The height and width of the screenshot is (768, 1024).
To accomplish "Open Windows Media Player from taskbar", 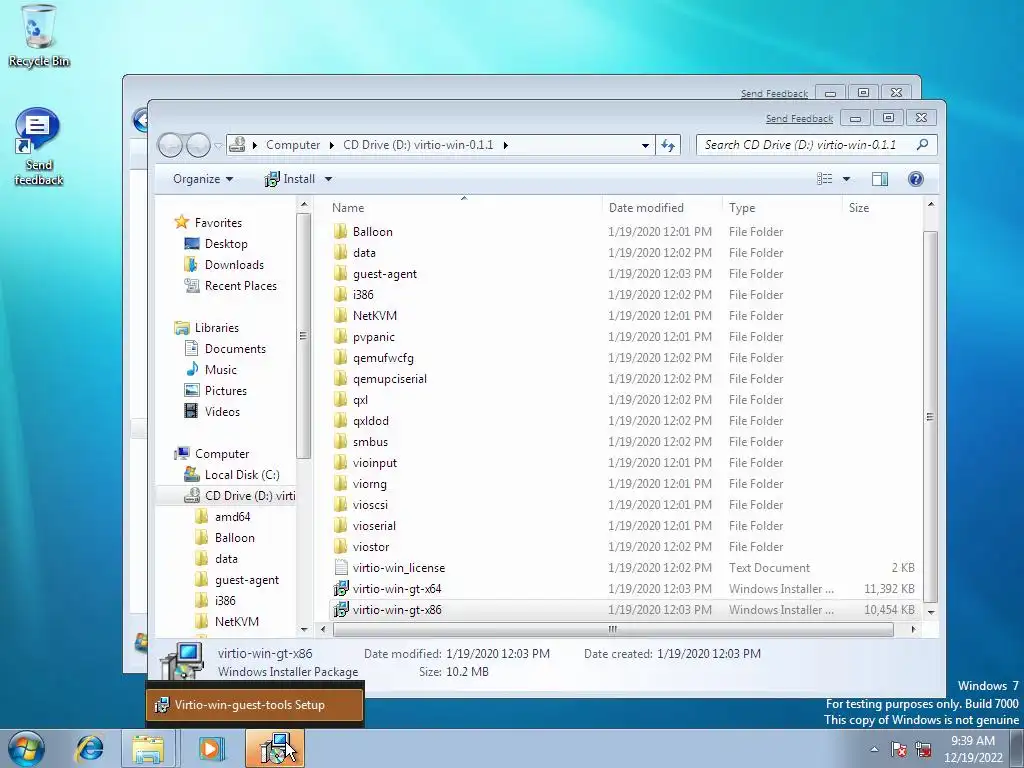I will (x=210, y=748).
